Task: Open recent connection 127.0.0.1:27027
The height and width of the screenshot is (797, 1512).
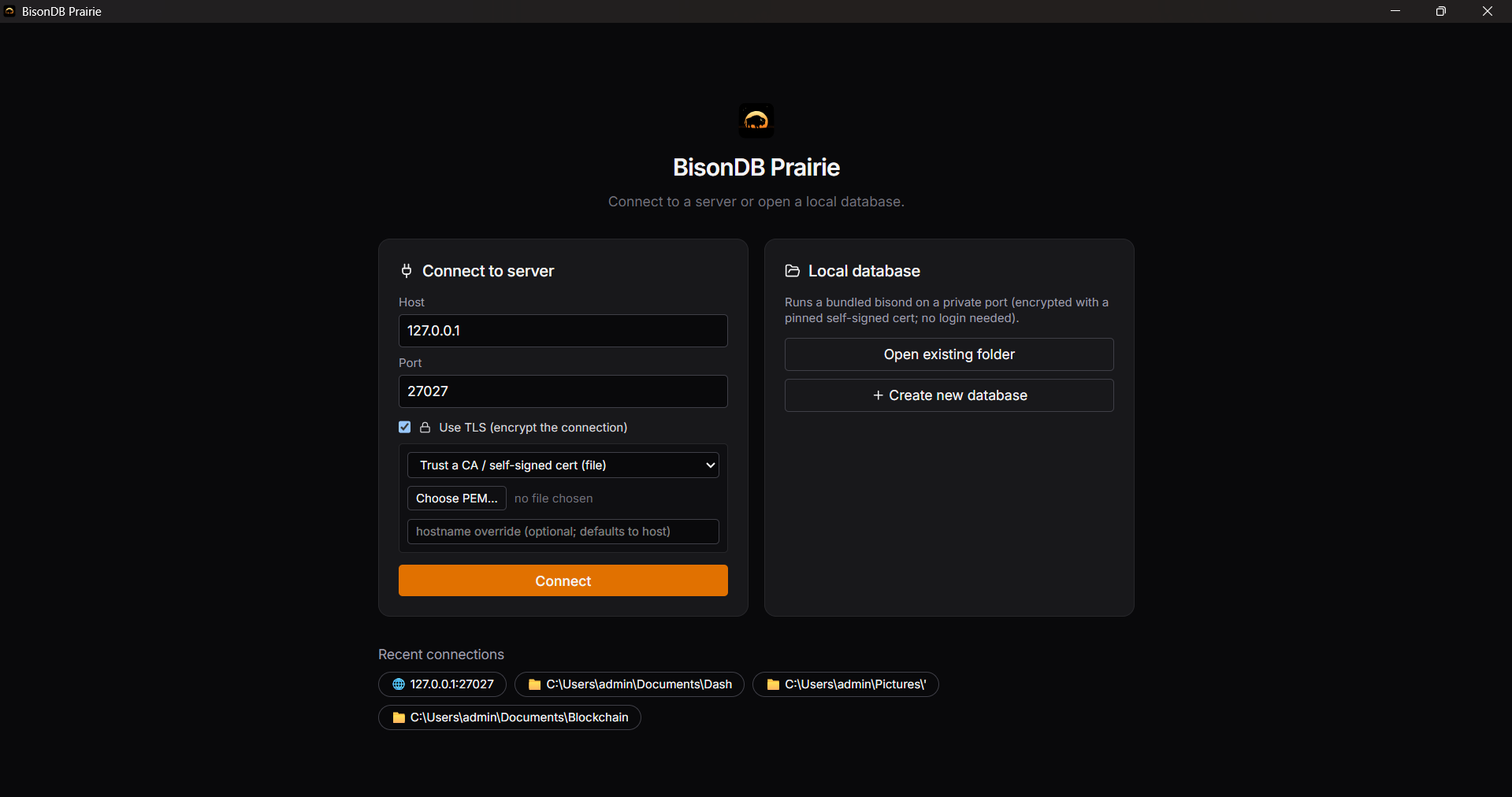Action: (442, 684)
